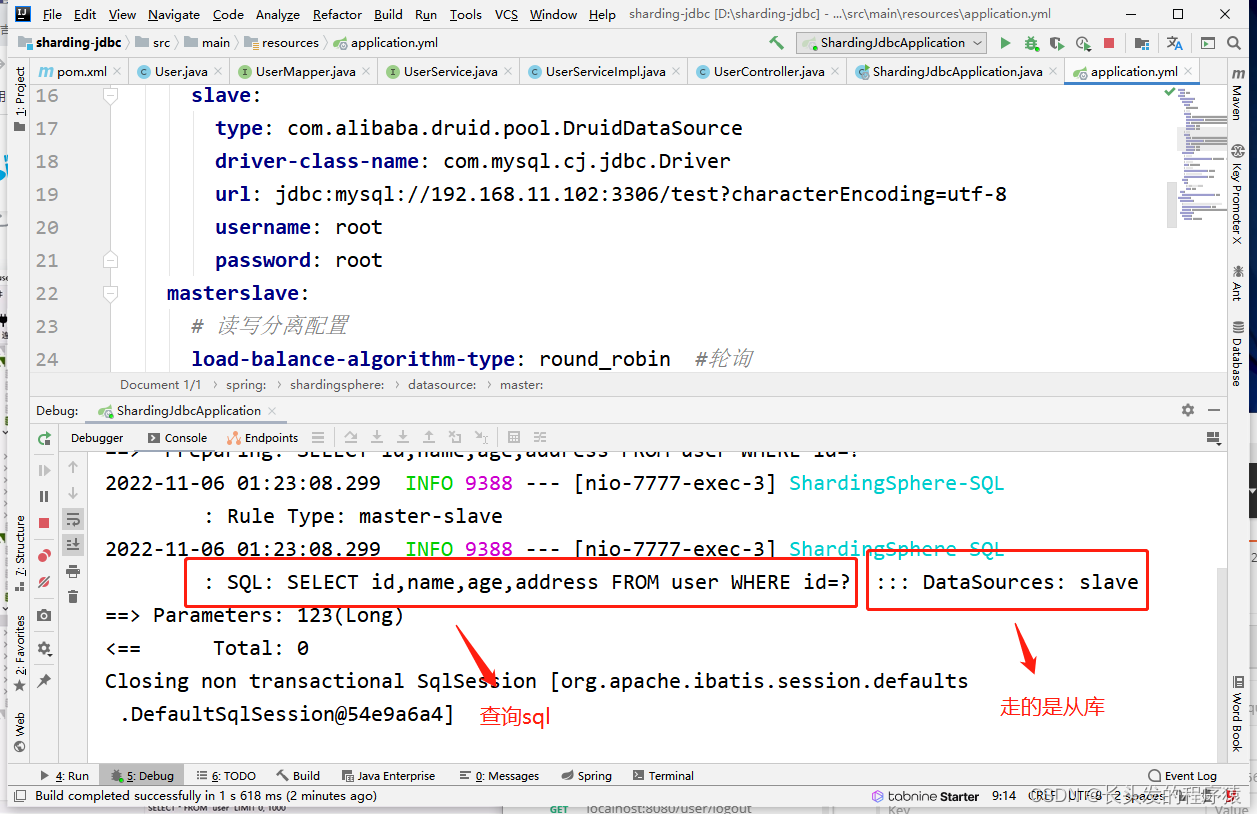Select the printer icon in the debug panel
The width and height of the screenshot is (1257, 814).
click(x=73, y=573)
